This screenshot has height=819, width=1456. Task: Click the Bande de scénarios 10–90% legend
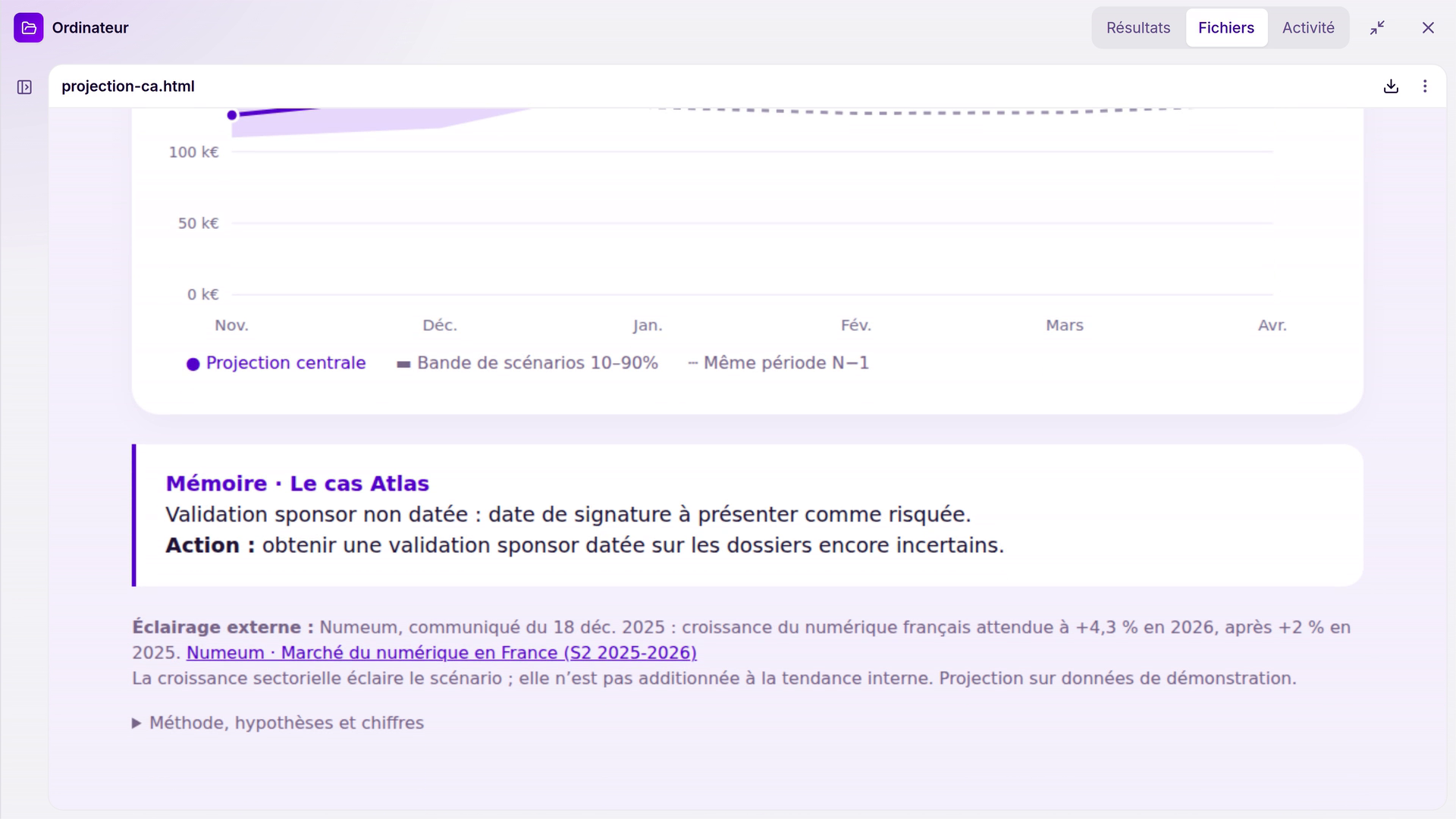click(x=528, y=363)
